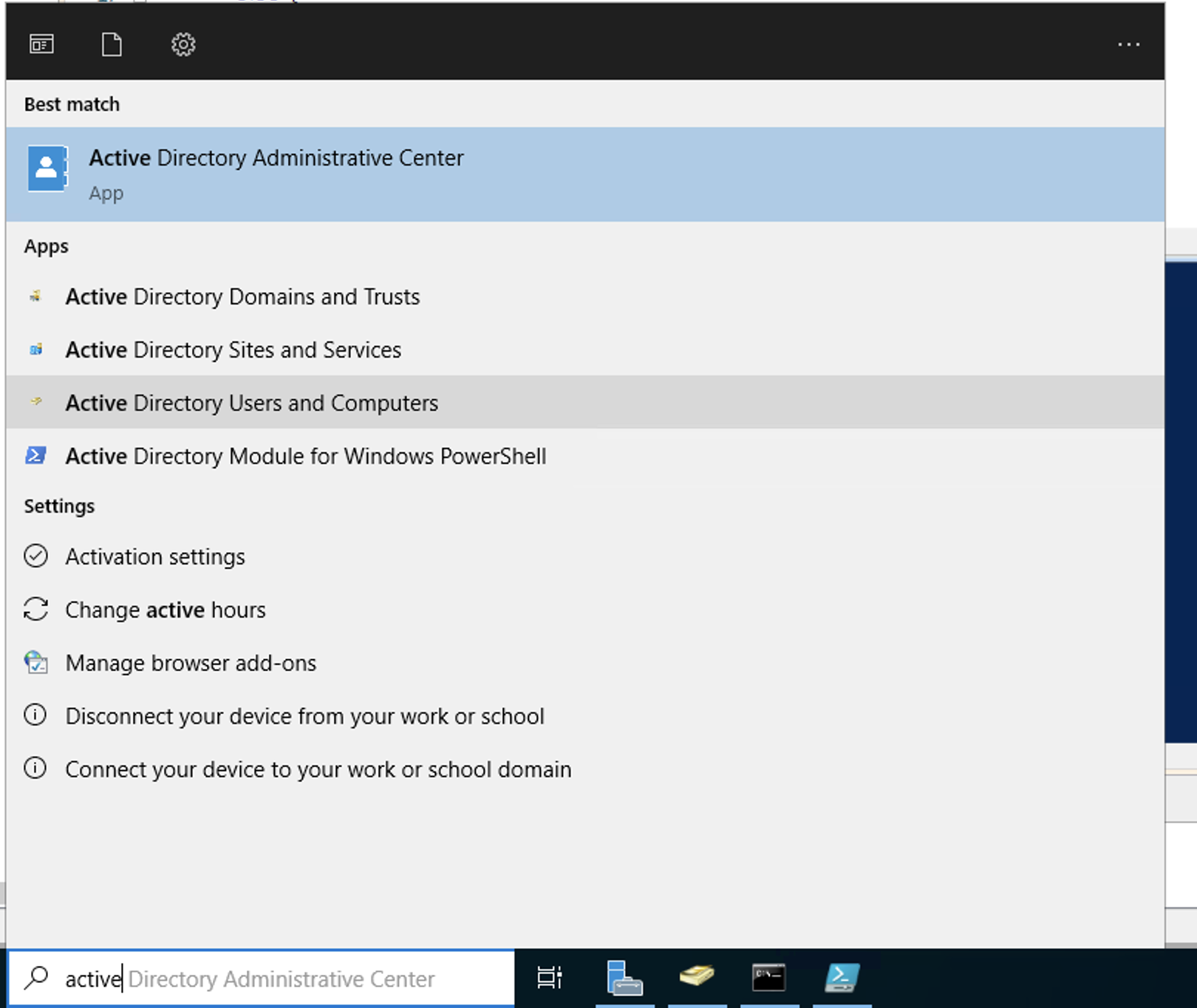
Task: Click the 'Settings' section heading
Action: coord(59,506)
